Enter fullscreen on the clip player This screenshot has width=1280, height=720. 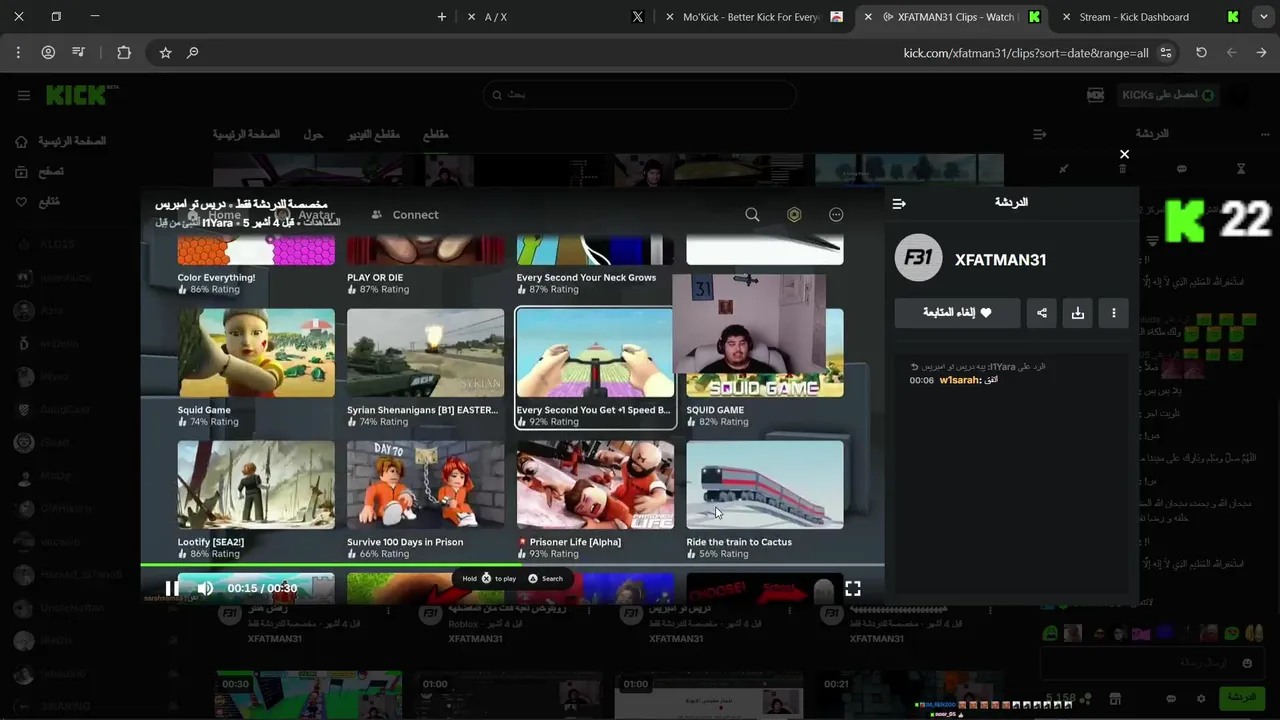853,589
